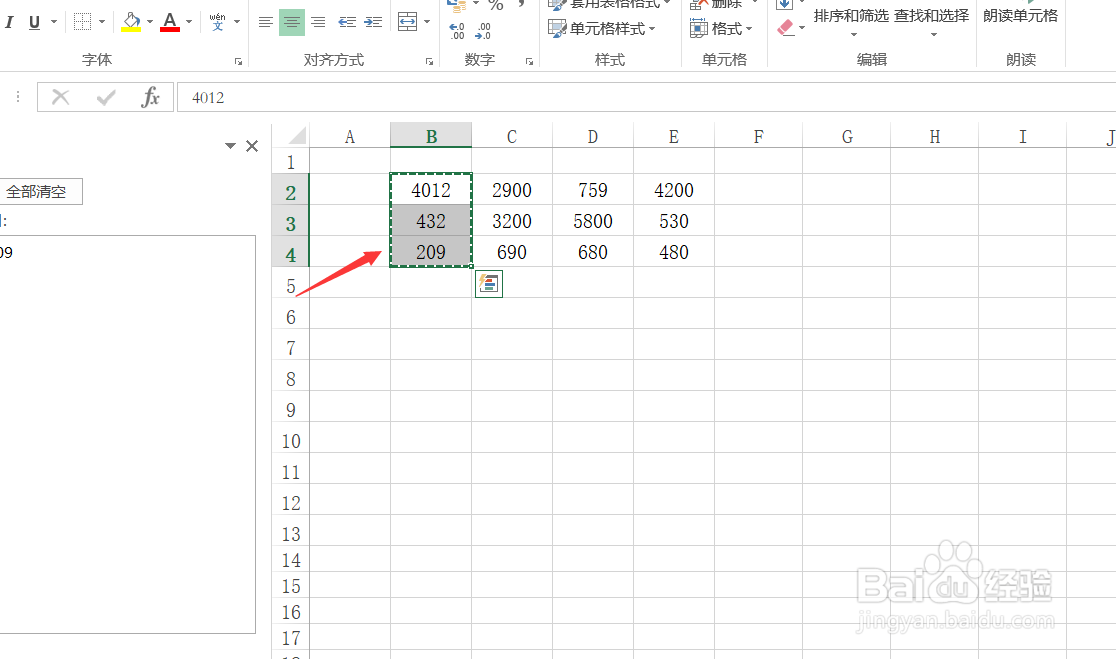Image resolution: width=1116 pixels, height=659 pixels.
Task: Open the insert function fx dialog
Action: click(150, 97)
